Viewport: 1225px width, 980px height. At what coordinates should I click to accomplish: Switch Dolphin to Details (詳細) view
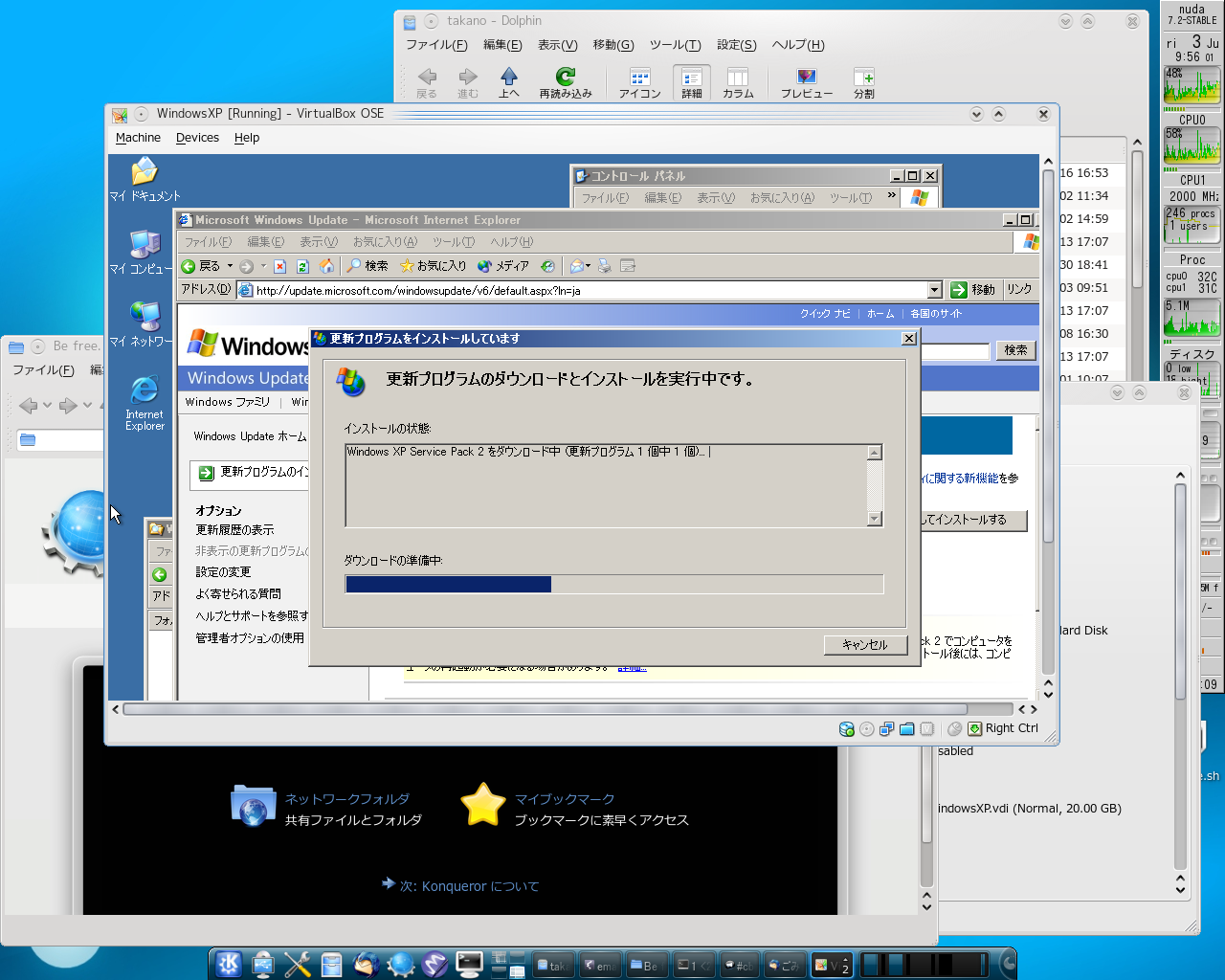pos(691,82)
